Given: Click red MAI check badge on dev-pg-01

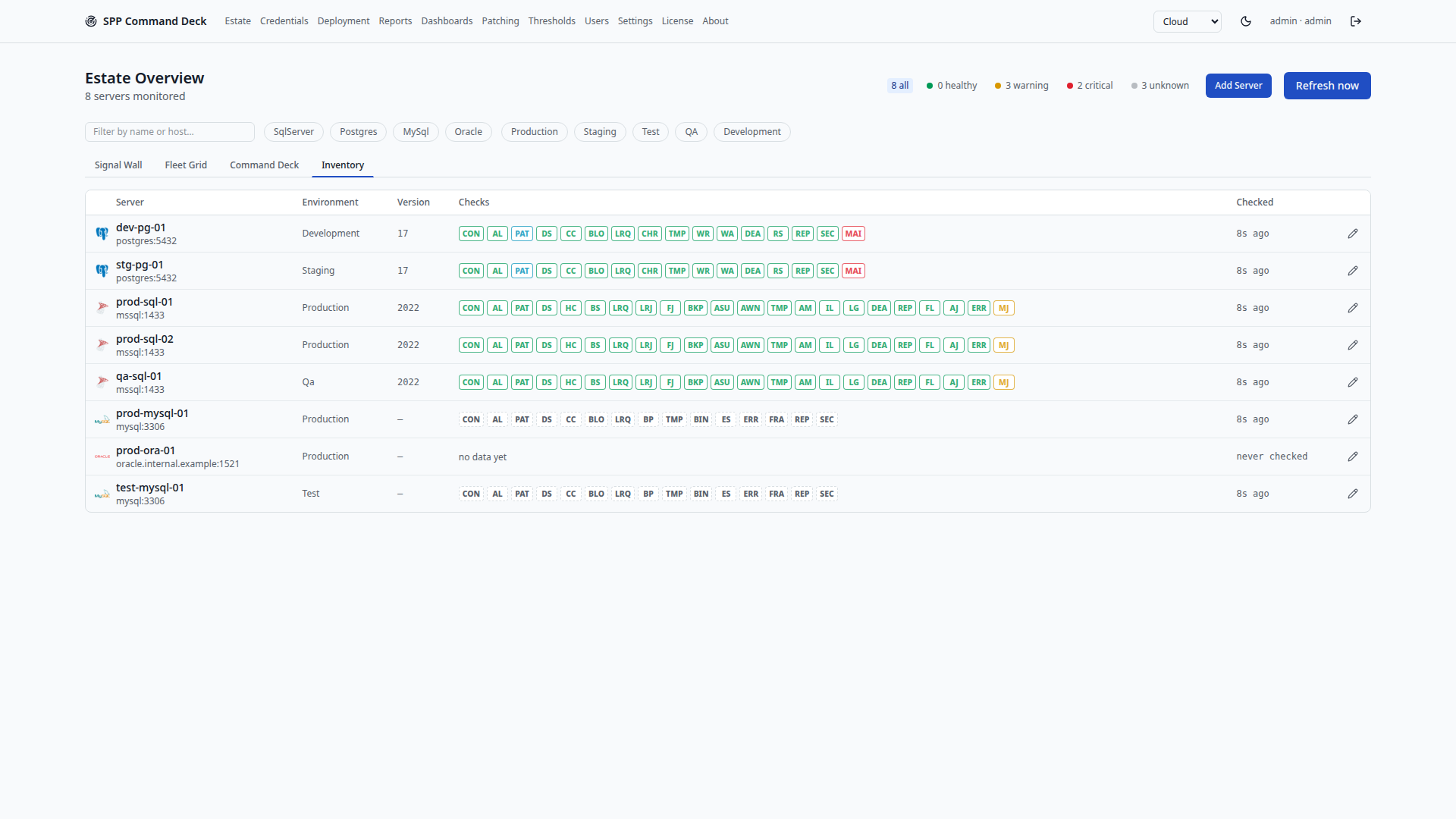Looking at the screenshot, I should pos(853,234).
